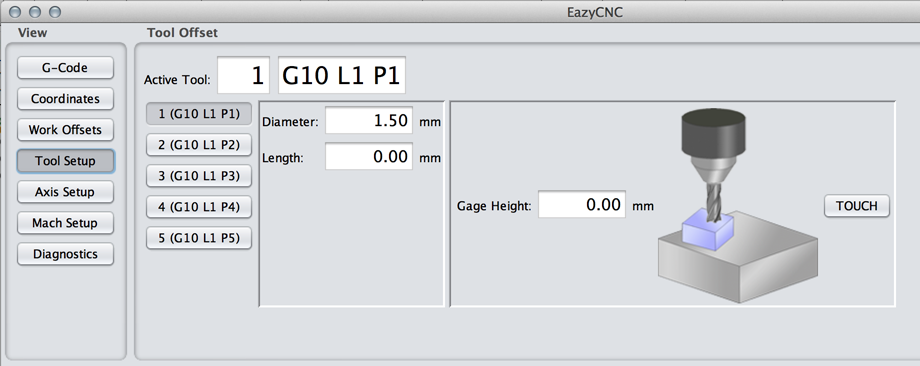Select tool 2 (G10 L1 P2)
Viewport: 920px width, 366px height.
click(x=199, y=145)
